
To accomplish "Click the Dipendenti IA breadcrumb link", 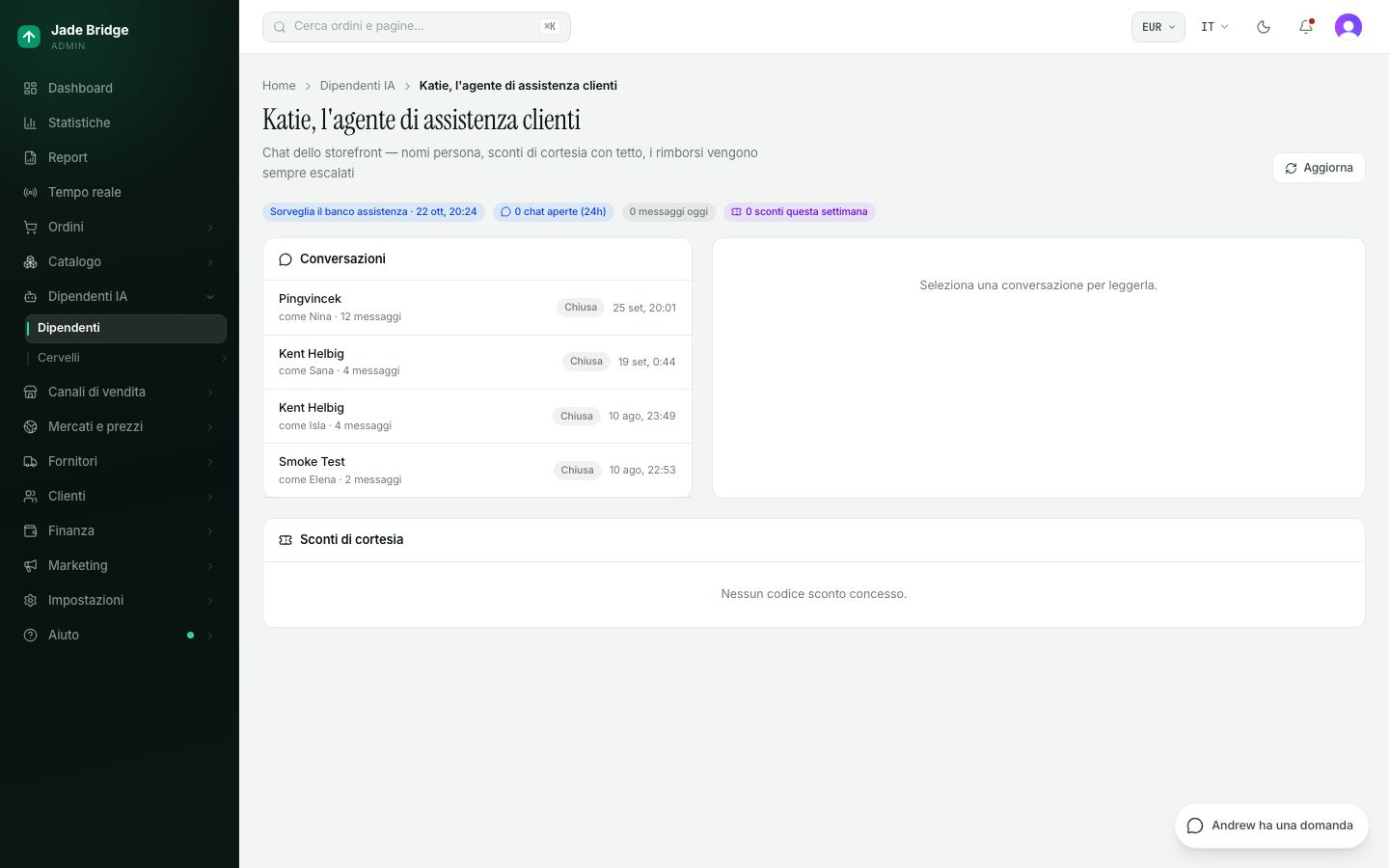I will click(357, 86).
